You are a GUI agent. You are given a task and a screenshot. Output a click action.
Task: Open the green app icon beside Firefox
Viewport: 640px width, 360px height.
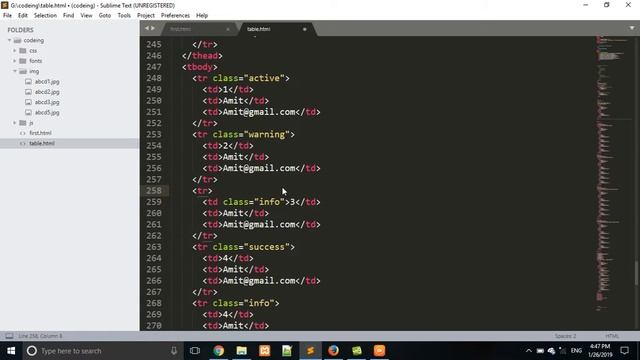pos(357,351)
